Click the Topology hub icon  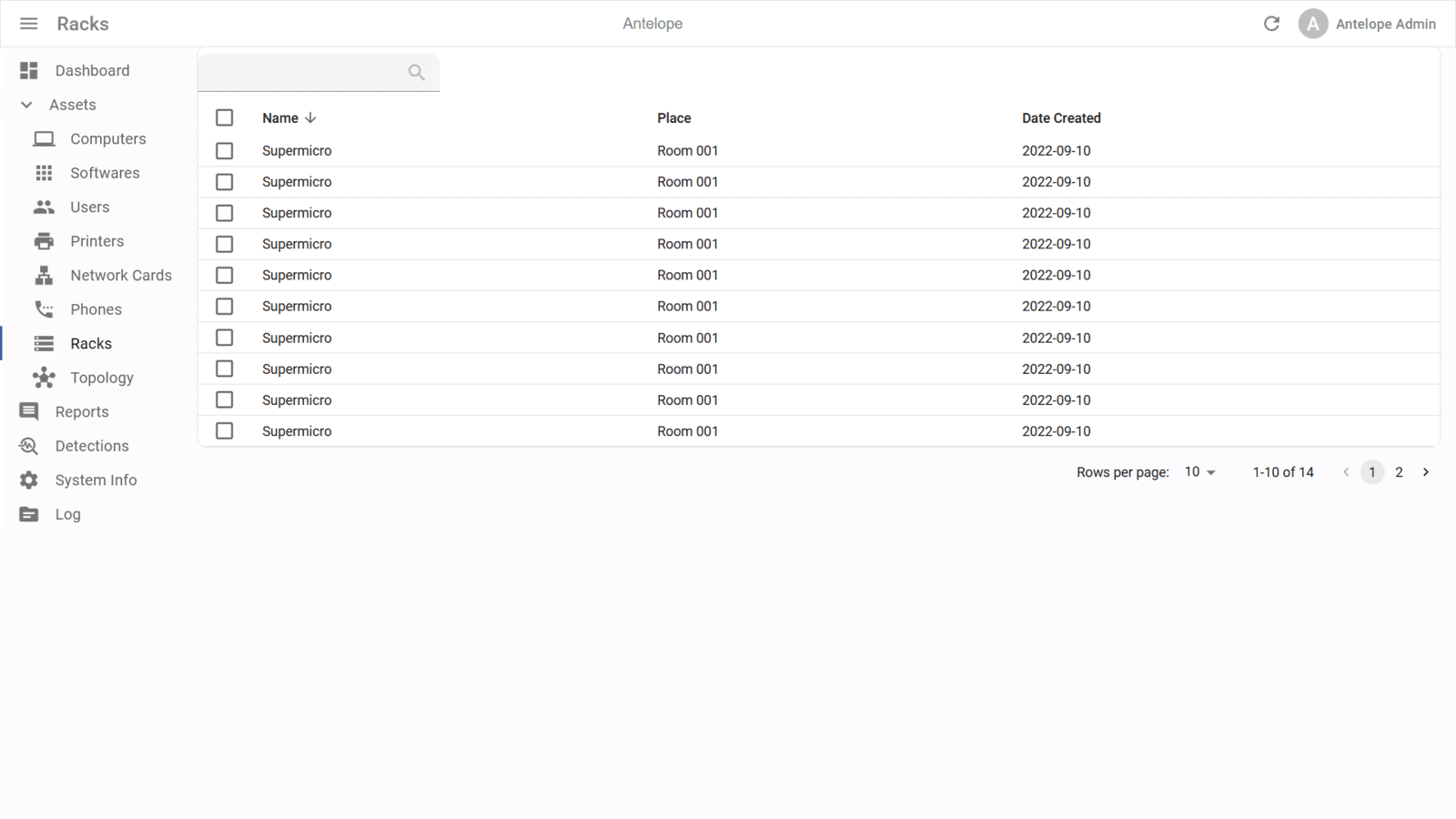tap(44, 378)
